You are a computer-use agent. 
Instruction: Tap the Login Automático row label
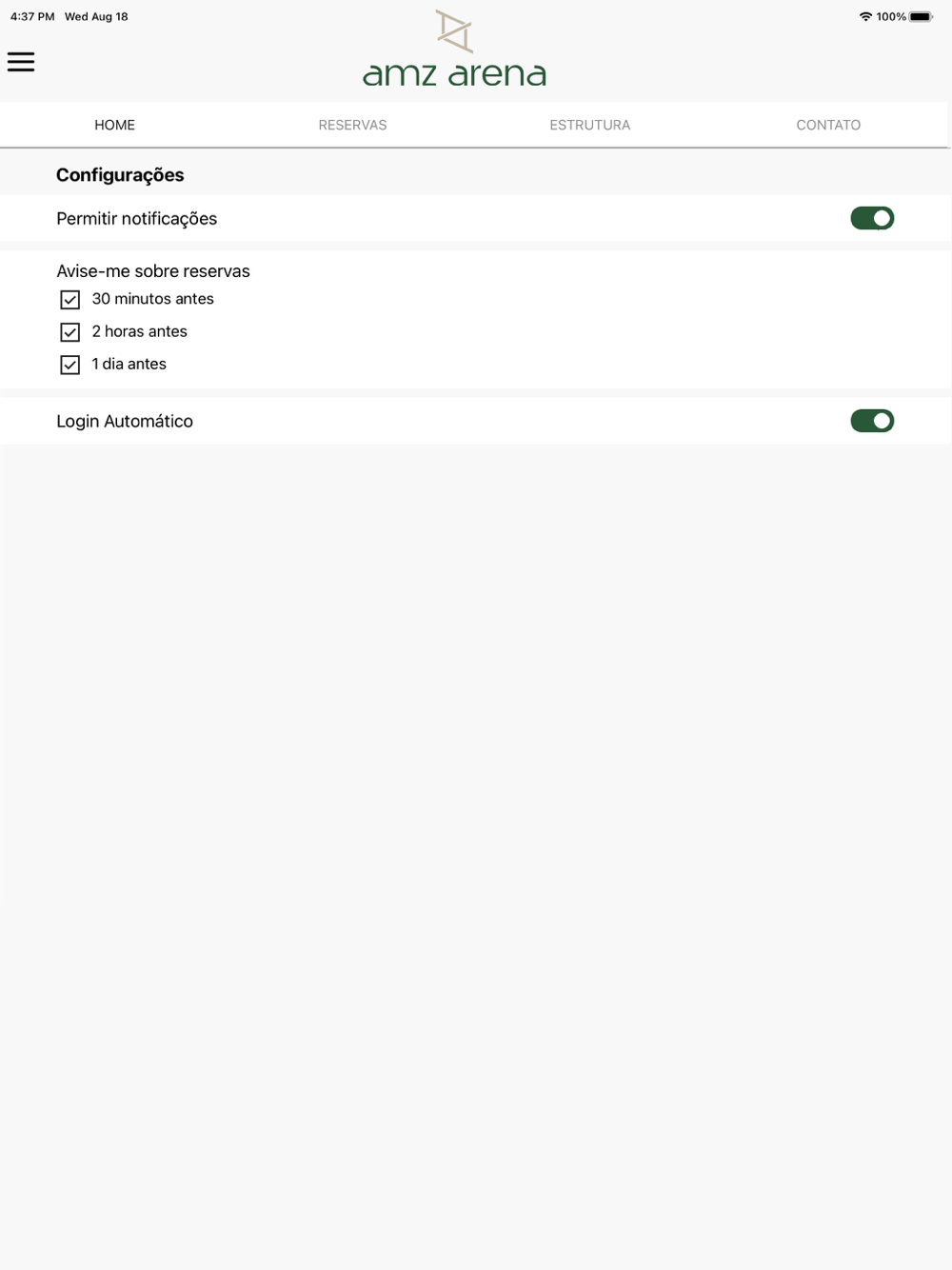coord(125,421)
